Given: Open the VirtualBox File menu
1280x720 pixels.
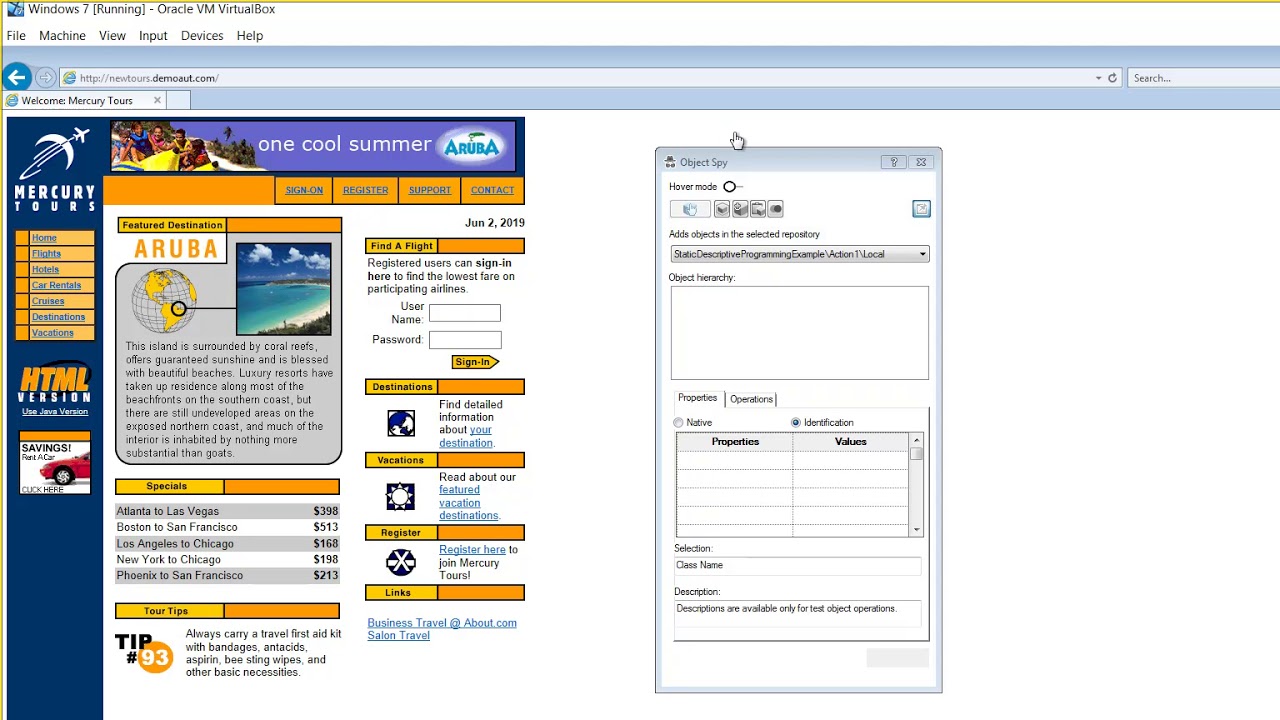Looking at the screenshot, I should (x=16, y=36).
